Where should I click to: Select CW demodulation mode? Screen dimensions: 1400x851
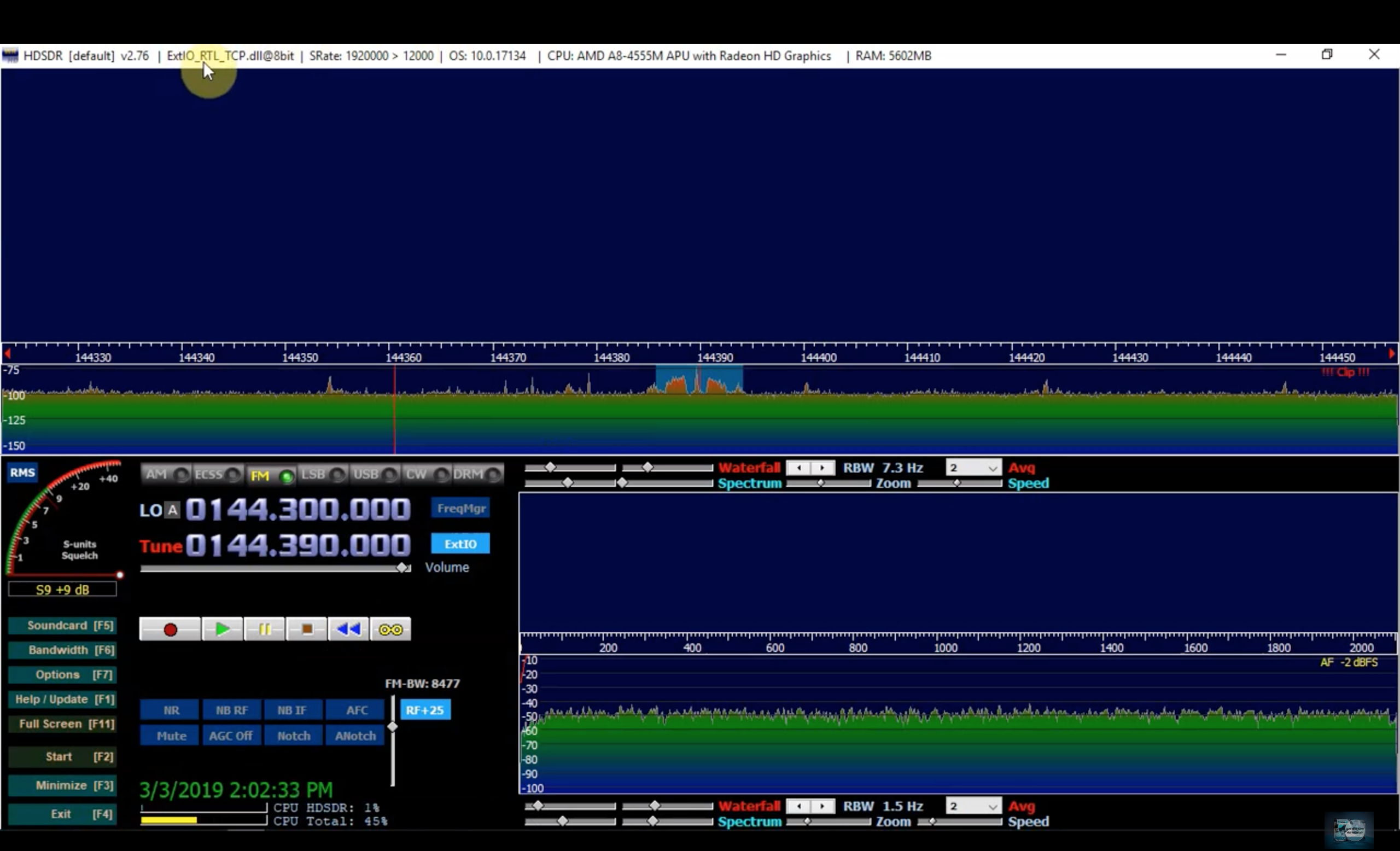(x=426, y=475)
